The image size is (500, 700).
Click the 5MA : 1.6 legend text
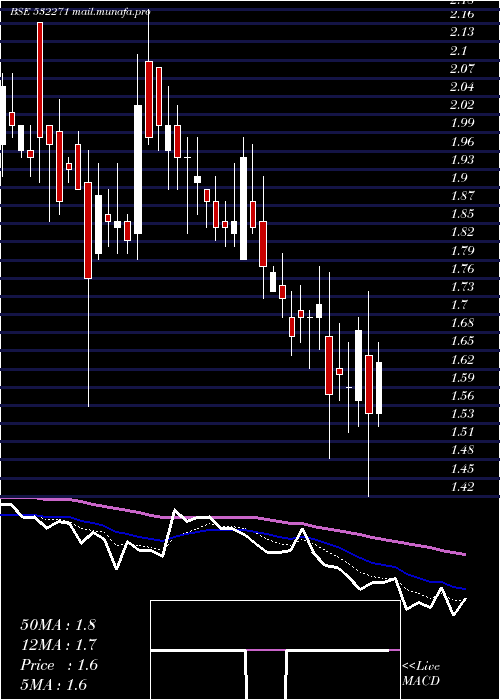[x=54, y=685]
